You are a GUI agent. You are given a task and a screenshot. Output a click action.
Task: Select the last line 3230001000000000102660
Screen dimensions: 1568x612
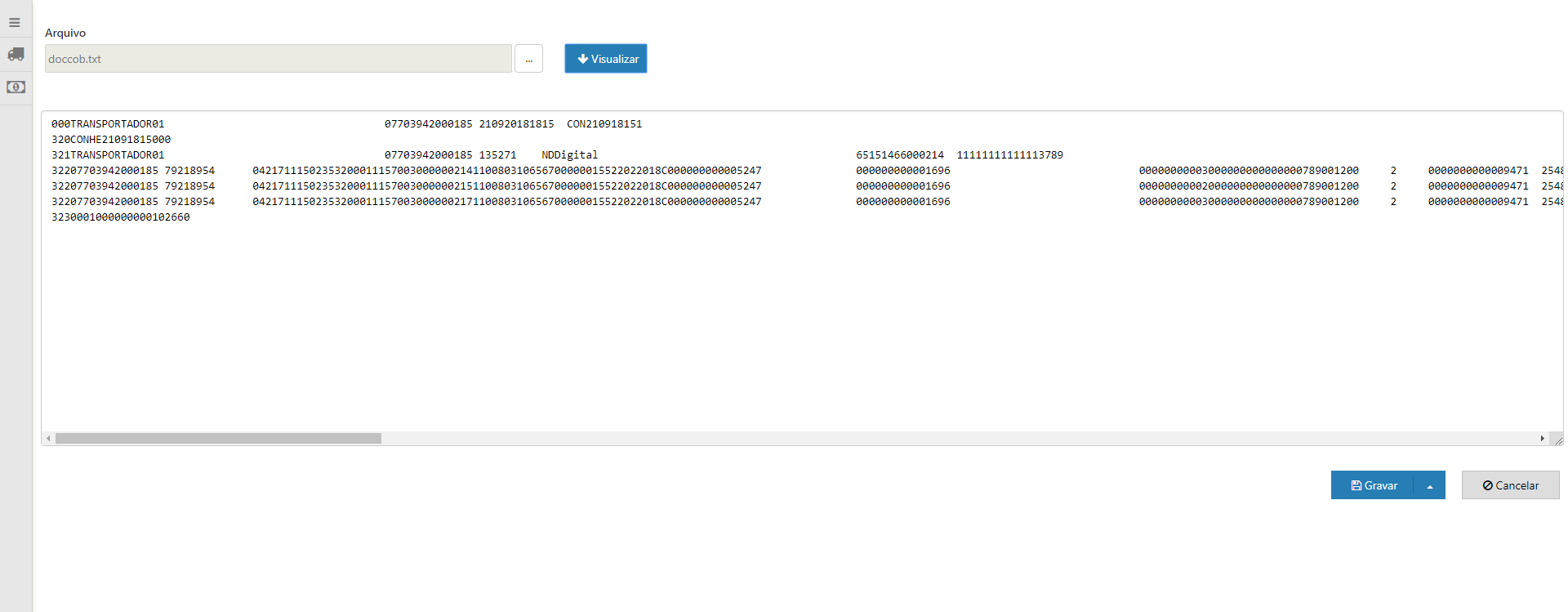[x=121, y=217]
